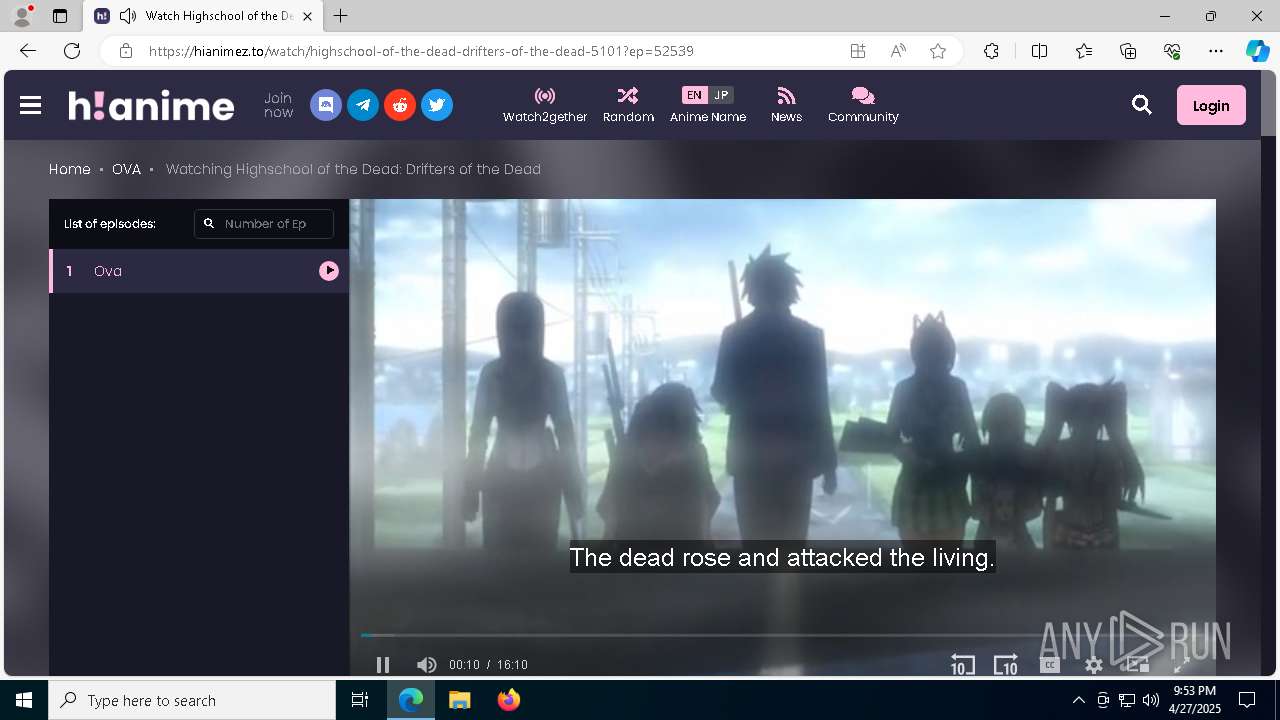Open Edge Settings and more menu
The image size is (1280, 720).
pyautogui.click(x=1216, y=51)
